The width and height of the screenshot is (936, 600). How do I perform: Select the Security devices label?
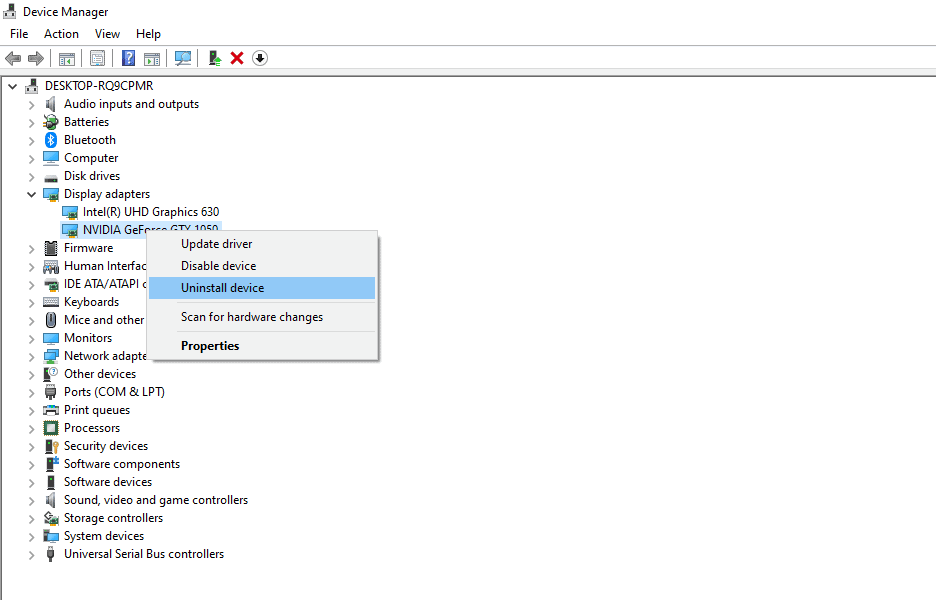(x=106, y=446)
